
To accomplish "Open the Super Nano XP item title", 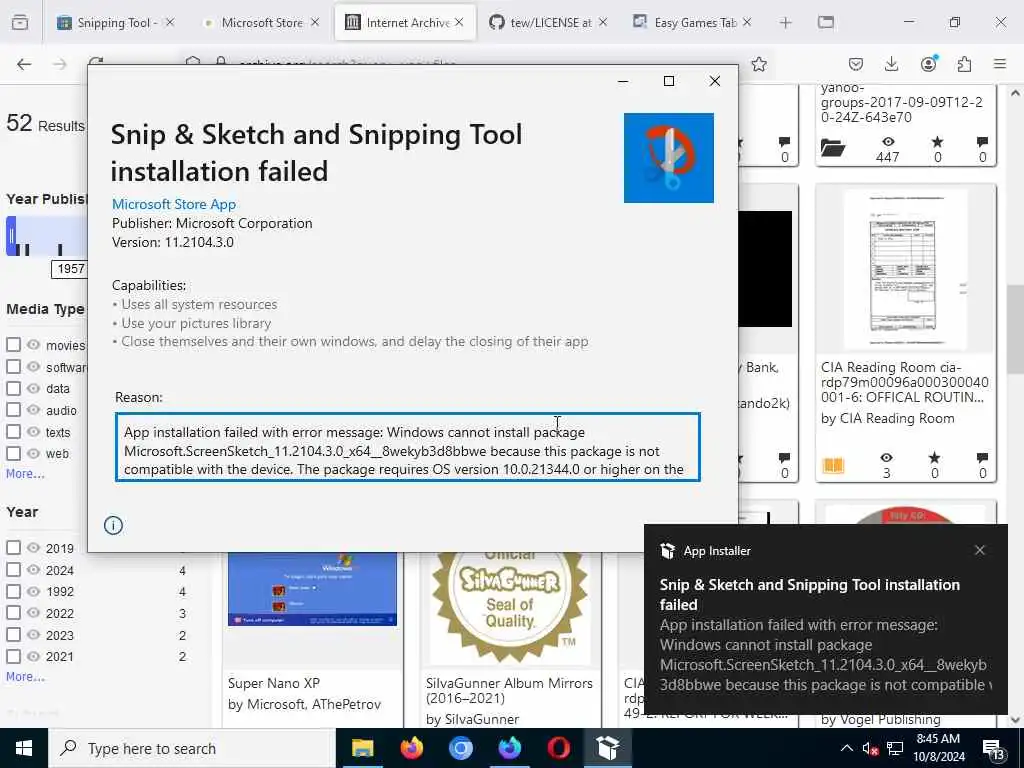I will [274, 683].
